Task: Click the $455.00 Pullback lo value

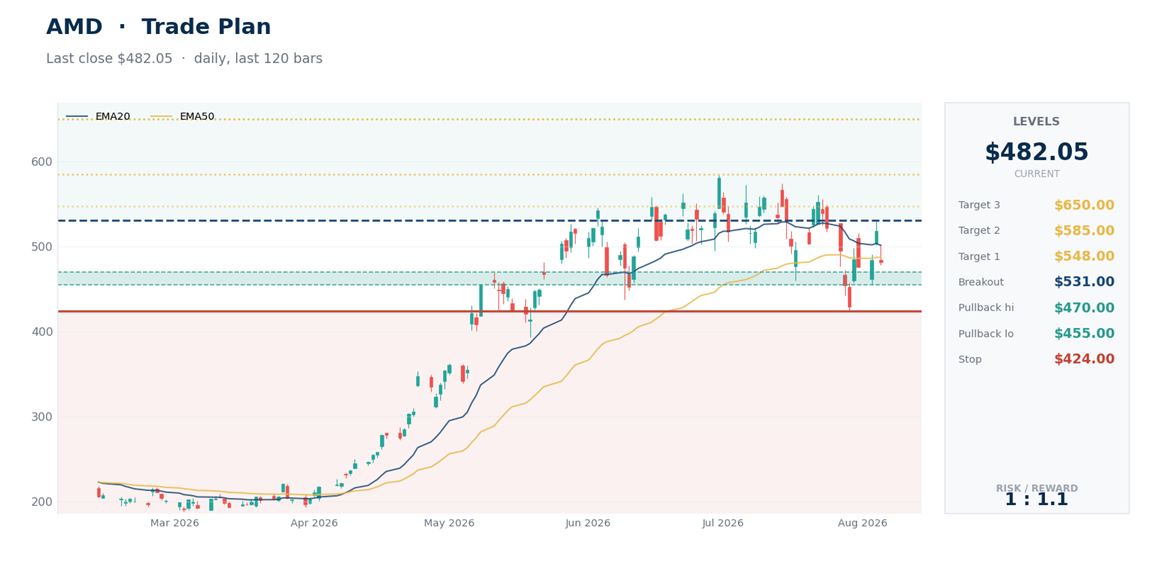Action: tap(1084, 334)
